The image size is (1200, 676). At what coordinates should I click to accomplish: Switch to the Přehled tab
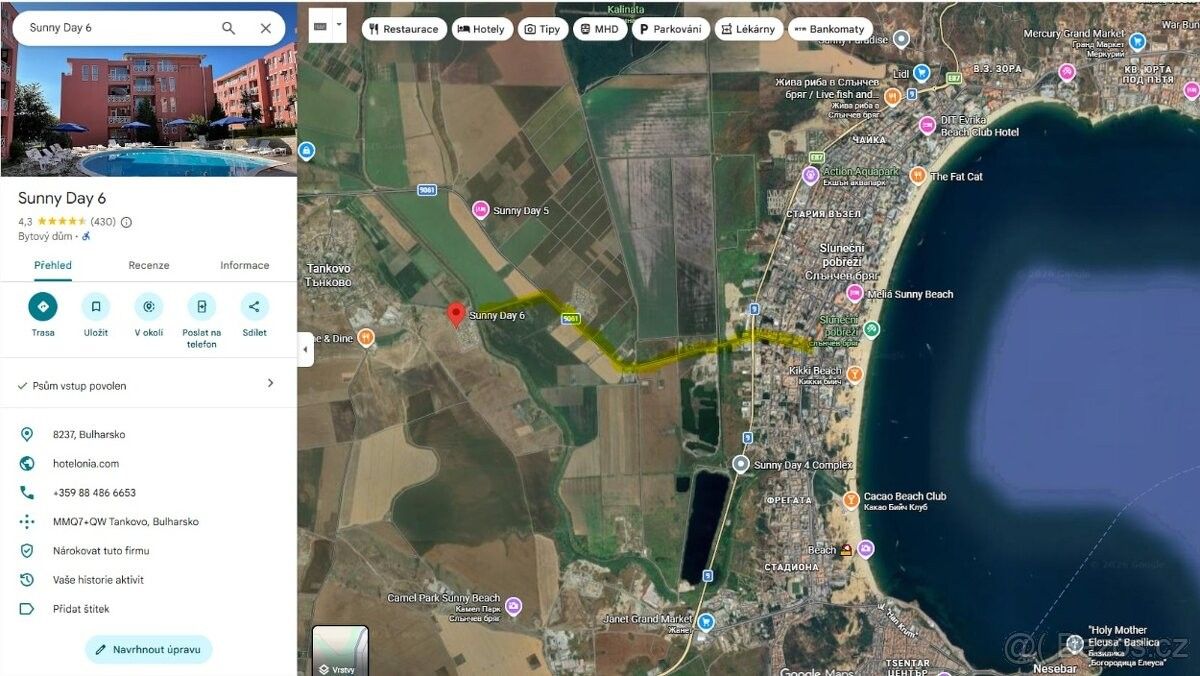(53, 265)
